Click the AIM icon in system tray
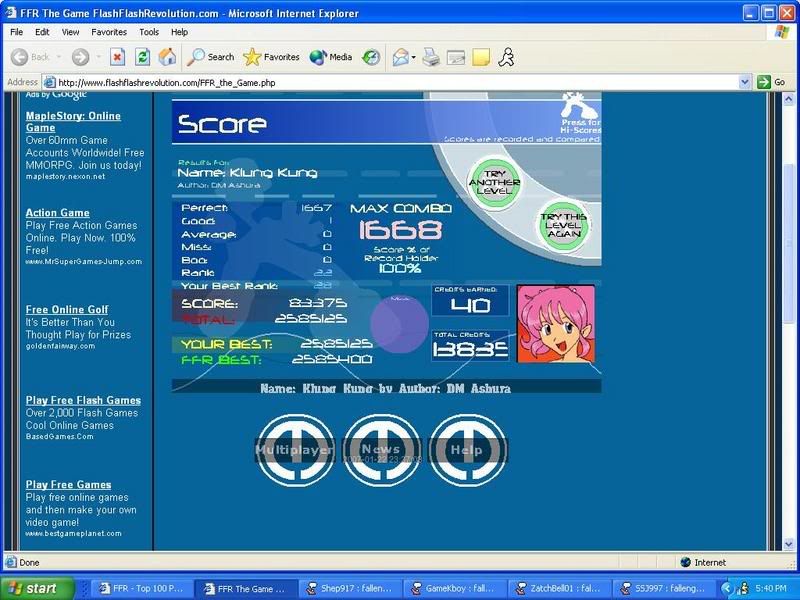This screenshot has height=600, width=800. pyautogui.click(x=743, y=589)
